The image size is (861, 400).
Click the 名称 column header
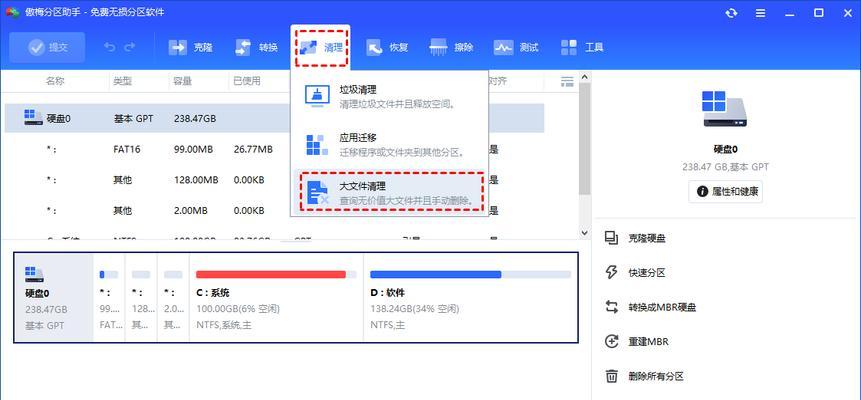pyautogui.click(x=55, y=81)
